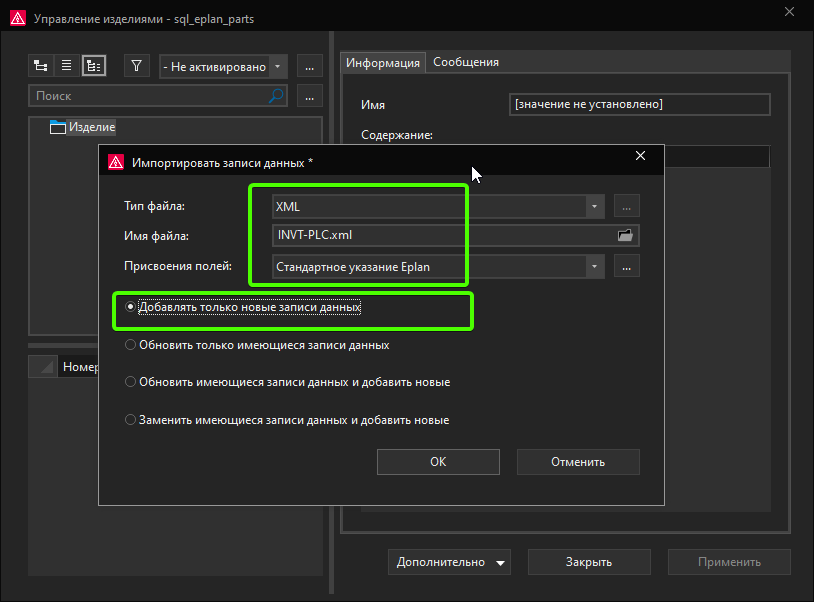Viewport: 814px width, 602px height.
Task: Select the tree view icon in the toolbar
Action: click(41, 66)
